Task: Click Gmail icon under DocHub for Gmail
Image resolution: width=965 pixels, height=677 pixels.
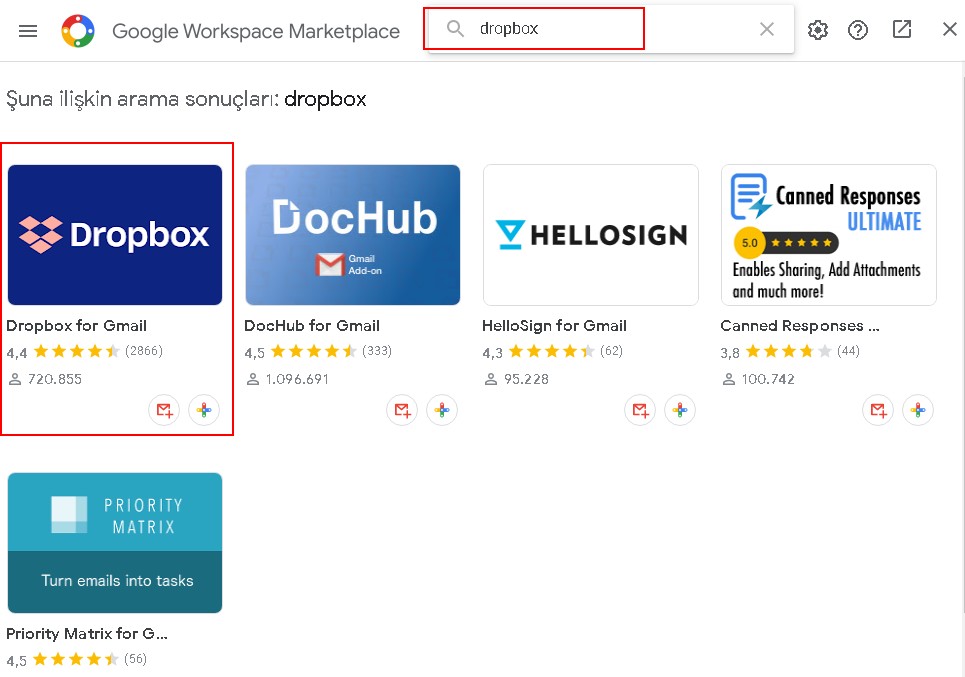Action: [402, 410]
